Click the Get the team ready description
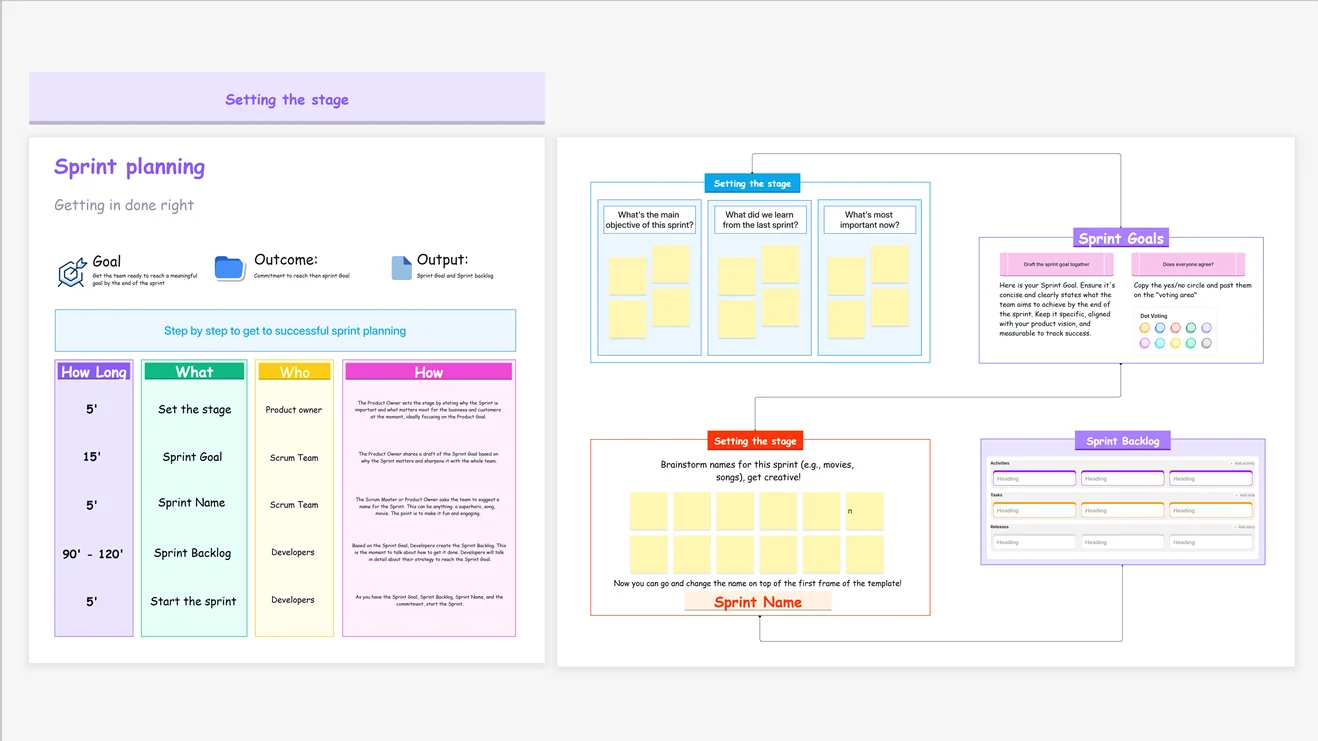This screenshot has width=1318, height=741. [x=144, y=279]
